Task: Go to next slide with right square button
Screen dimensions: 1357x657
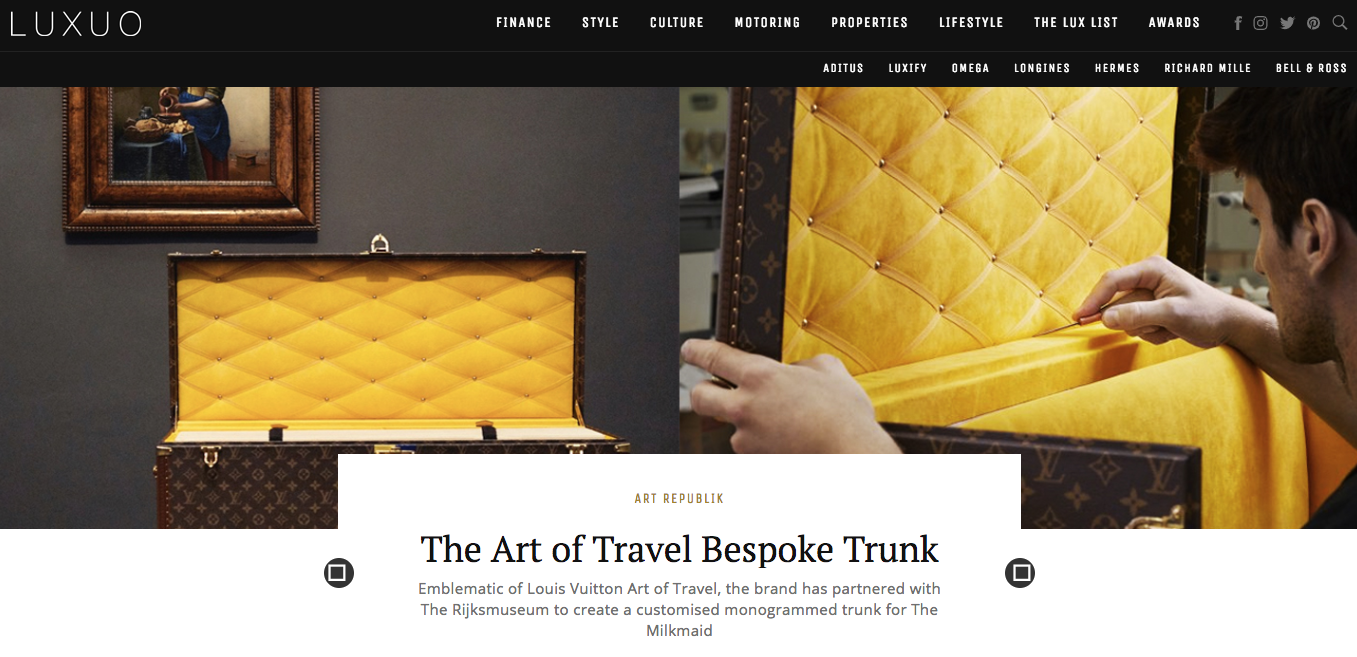Action: click(1020, 573)
